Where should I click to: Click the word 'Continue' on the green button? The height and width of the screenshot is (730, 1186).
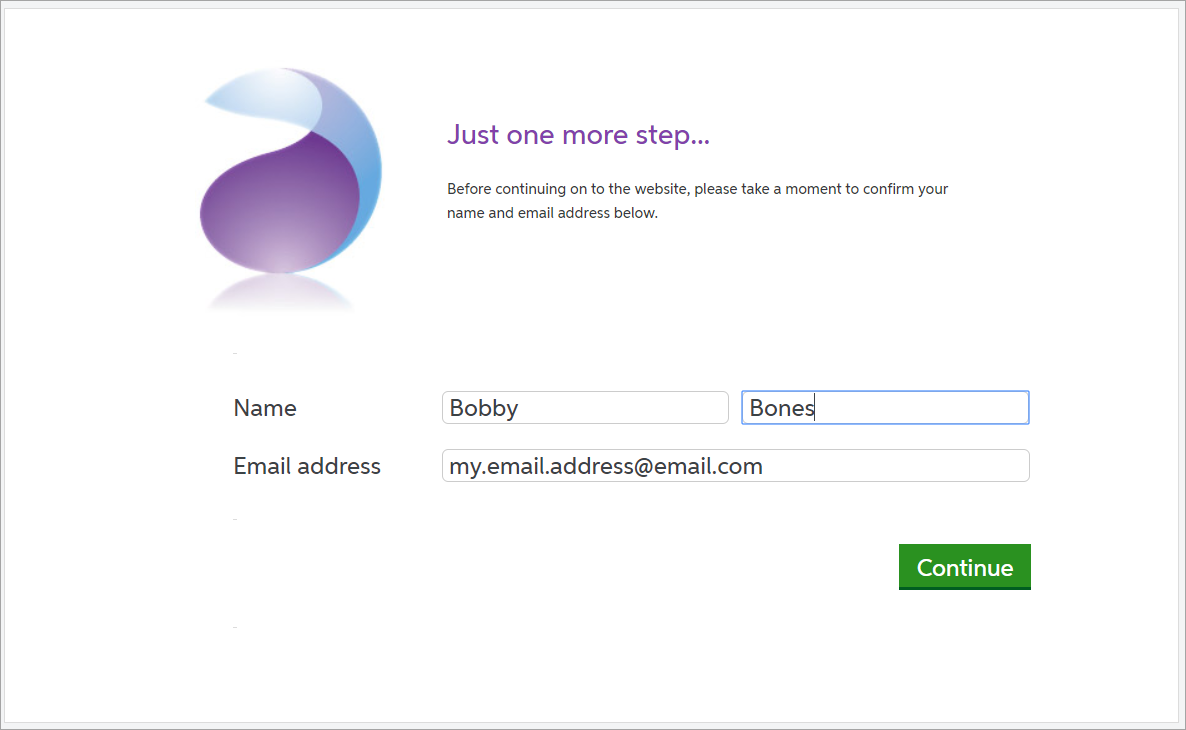click(x=965, y=567)
